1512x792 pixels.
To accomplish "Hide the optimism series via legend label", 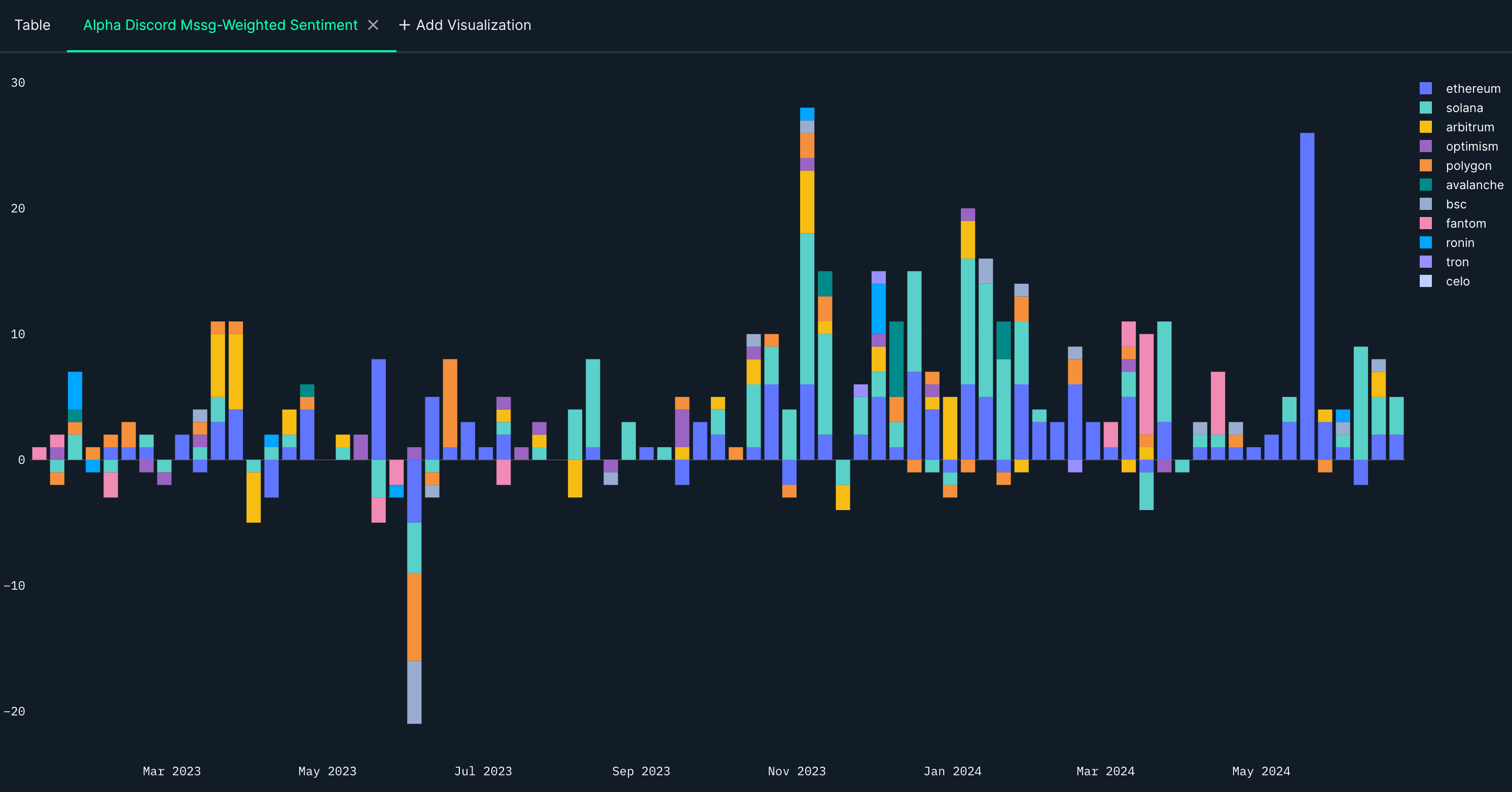I will [1471, 147].
